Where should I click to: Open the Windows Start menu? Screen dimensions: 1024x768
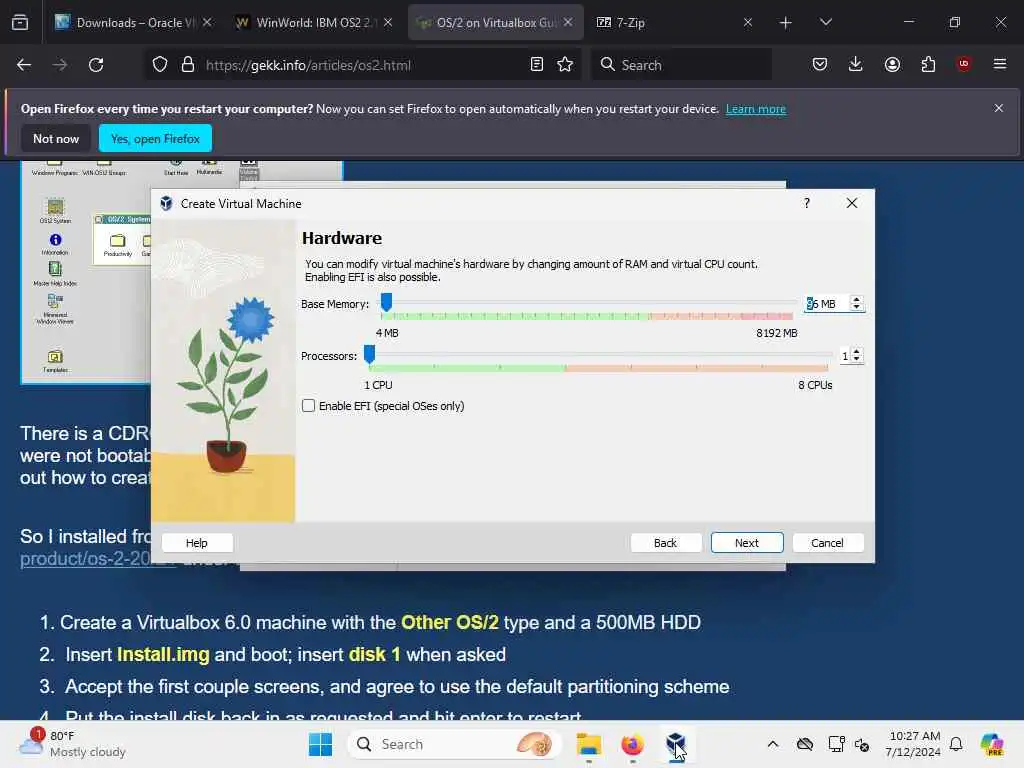coord(320,744)
